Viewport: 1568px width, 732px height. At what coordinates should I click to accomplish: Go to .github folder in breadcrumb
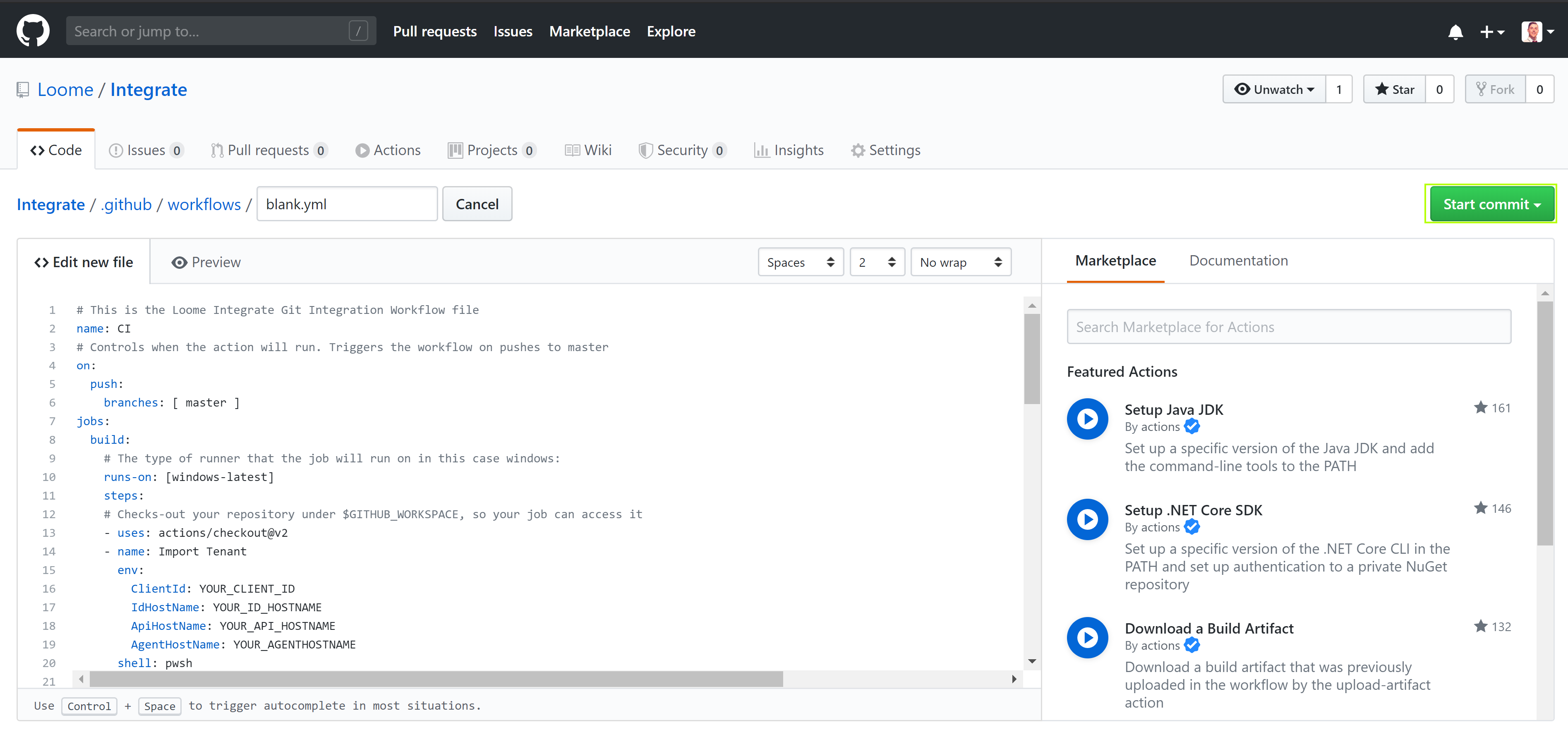coord(126,204)
